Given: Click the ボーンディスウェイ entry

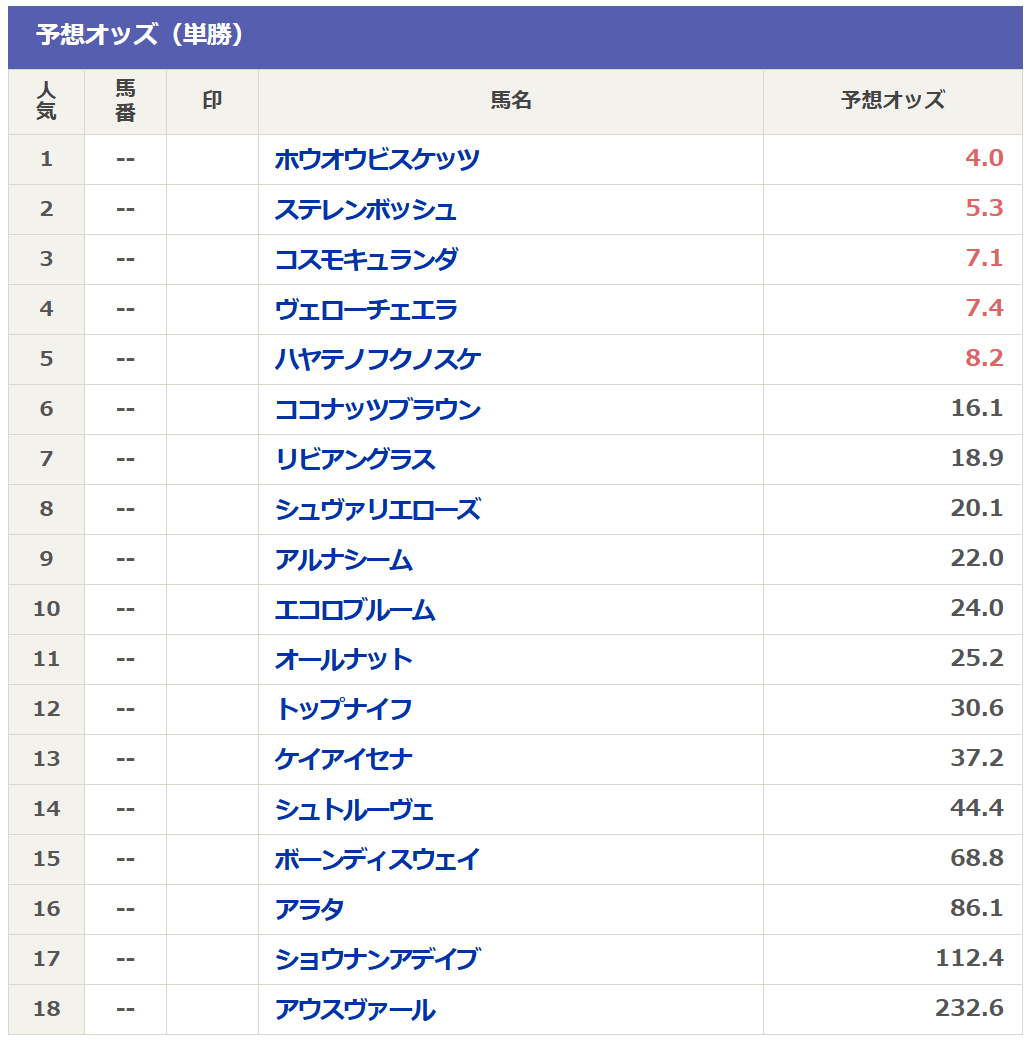Looking at the screenshot, I should [x=377, y=859].
